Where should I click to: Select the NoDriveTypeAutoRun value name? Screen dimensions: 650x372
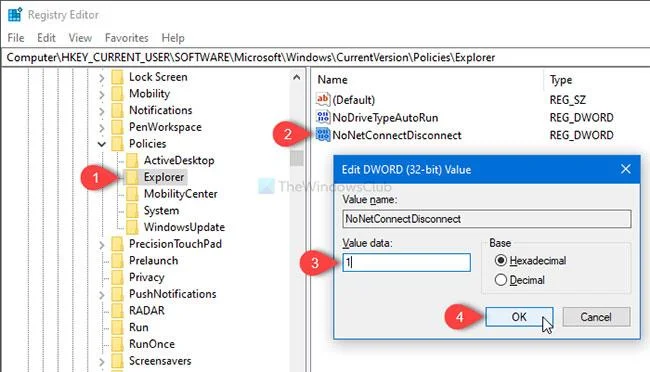pyautogui.click(x=385, y=118)
